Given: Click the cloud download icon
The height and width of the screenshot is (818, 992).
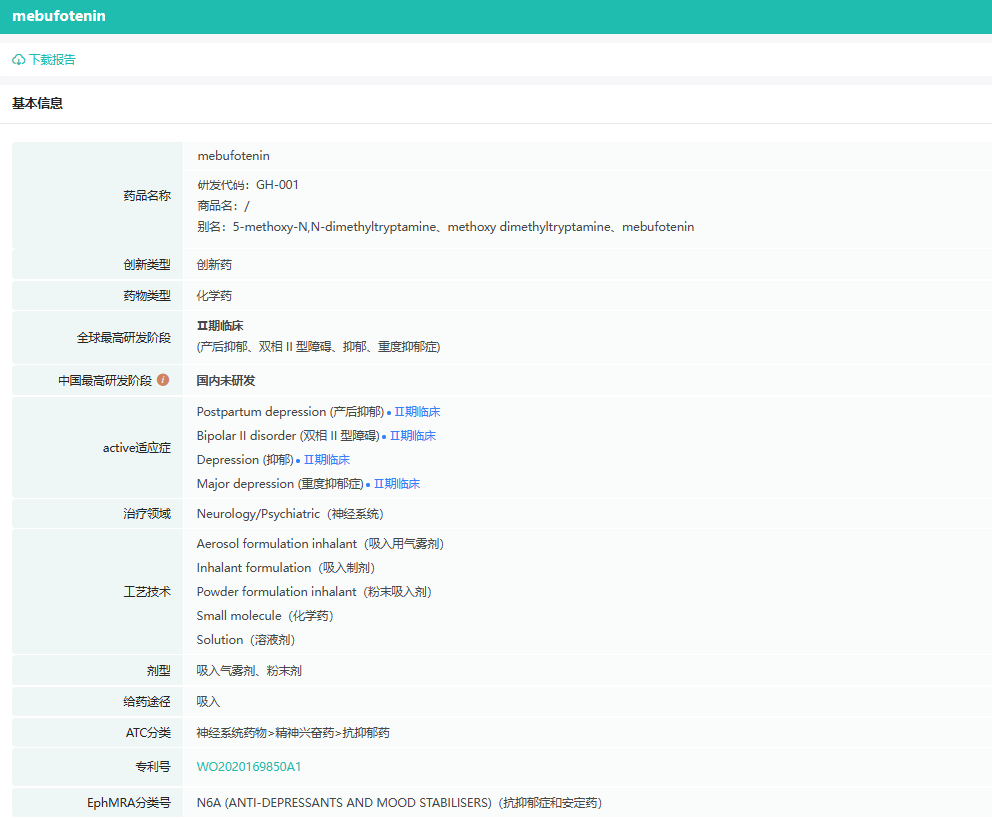Looking at the screenshot, I should [19, 60].
